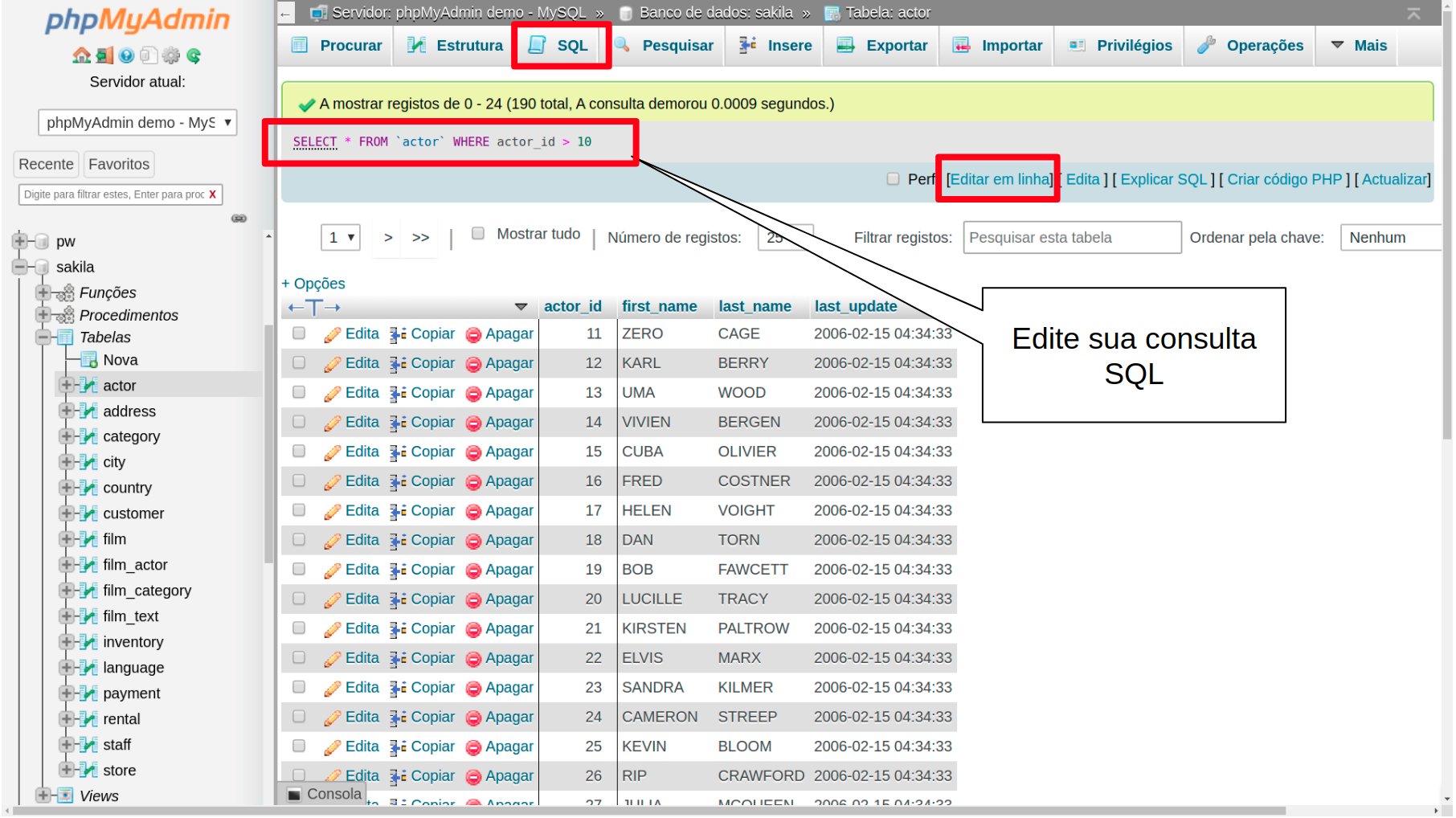Open the page number dropdown

point(340,238)
